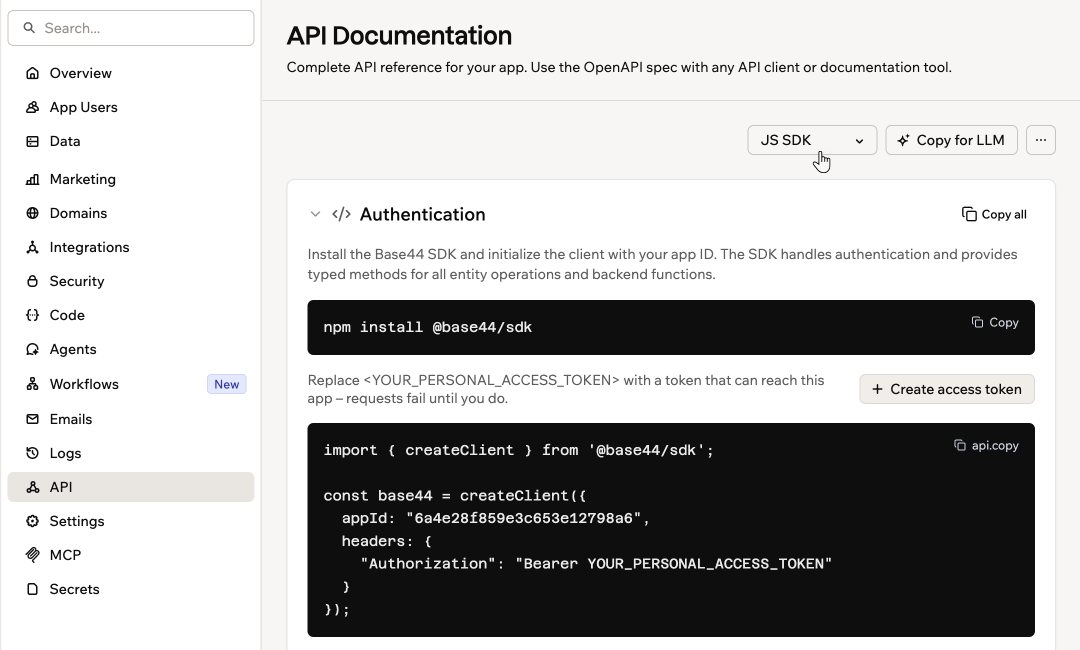1080x650 pixels.
Task: Click the Copy for LLM button
Action: click(x=951, y=140)
